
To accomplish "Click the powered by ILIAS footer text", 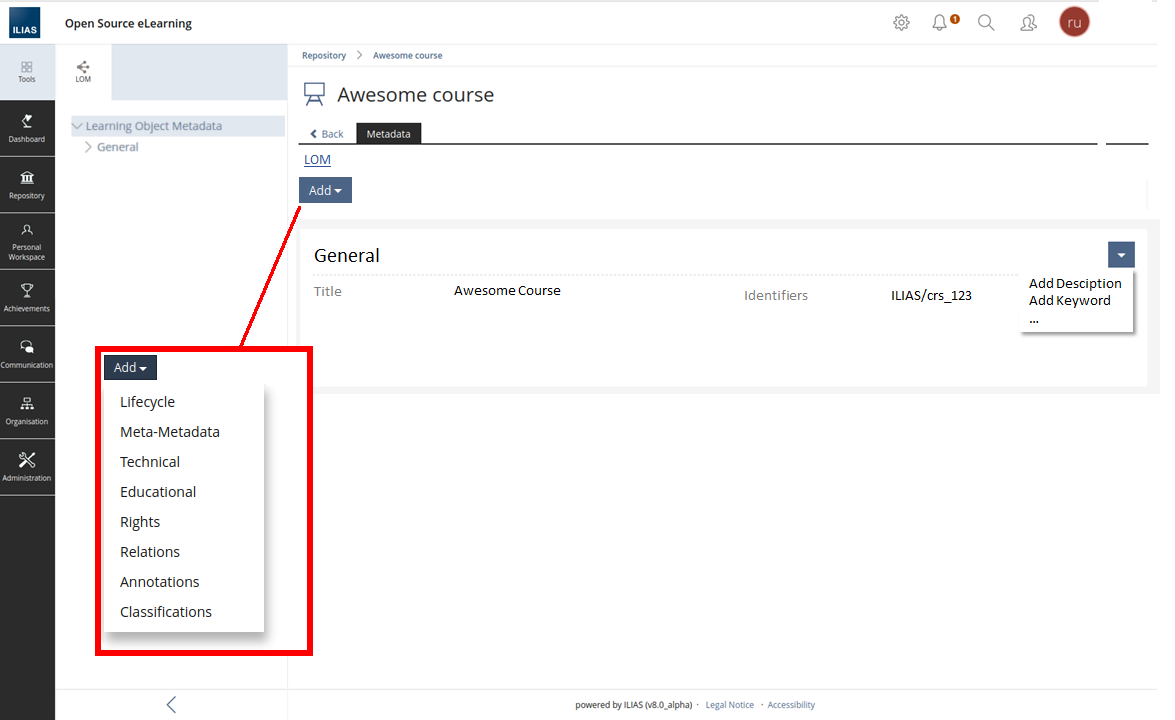I will [x=634, y=705].
